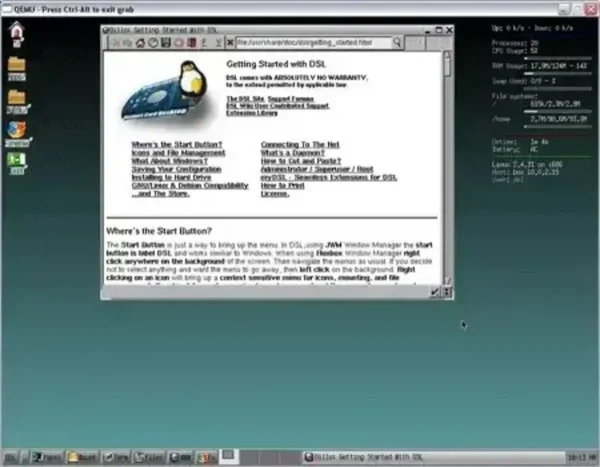The height and width of the screenshot is (467, 600).
Task: Select the first workspace pager box
Action: 229,455
